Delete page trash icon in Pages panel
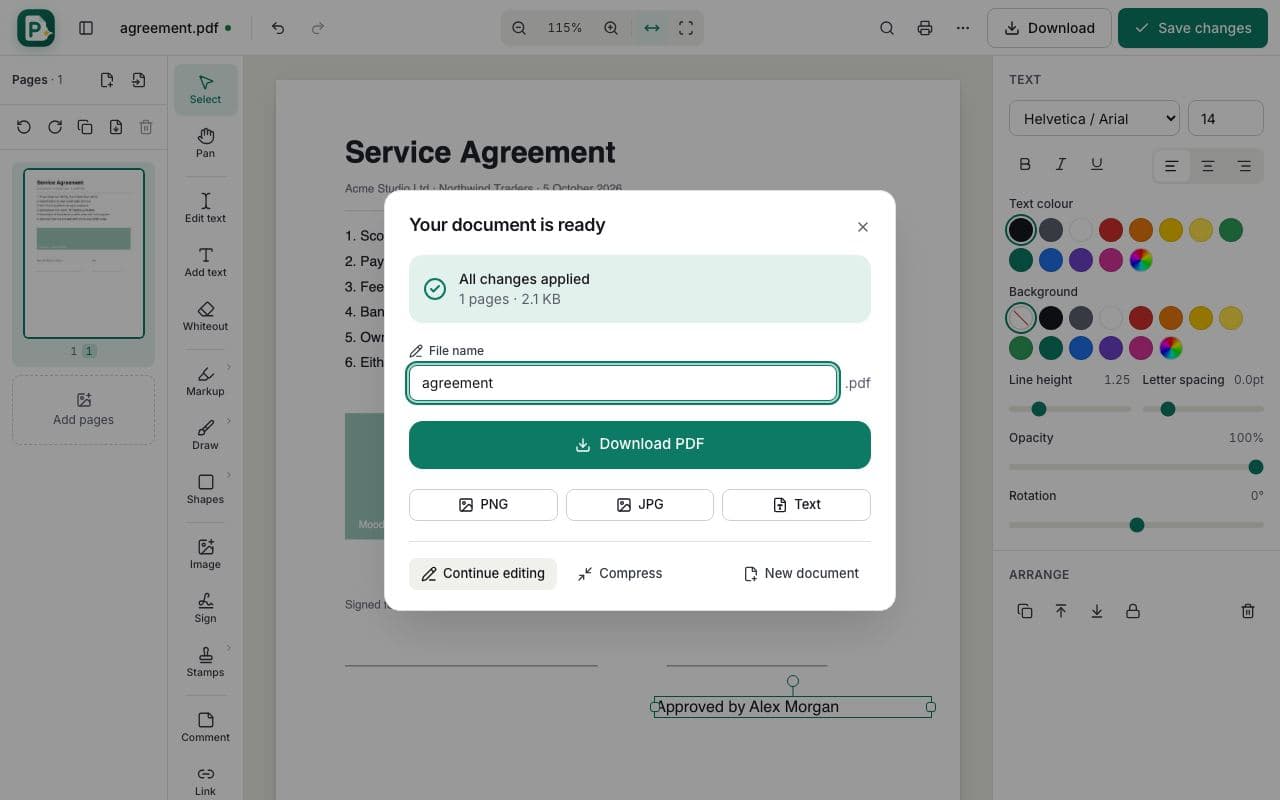The image size is (1280, 800). (146, 127)
